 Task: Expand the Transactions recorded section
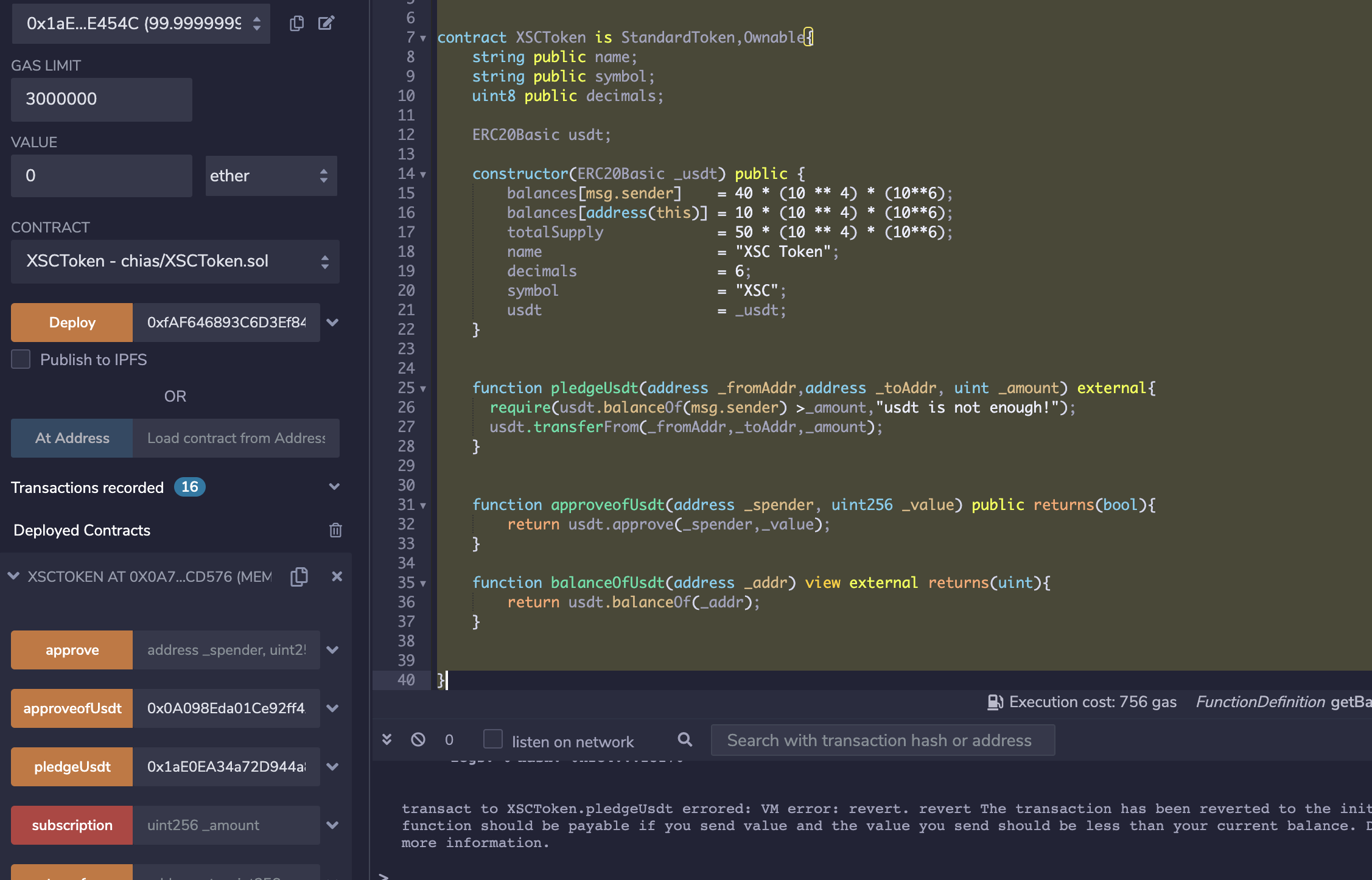pyautogui.click(x=334, y=487)
